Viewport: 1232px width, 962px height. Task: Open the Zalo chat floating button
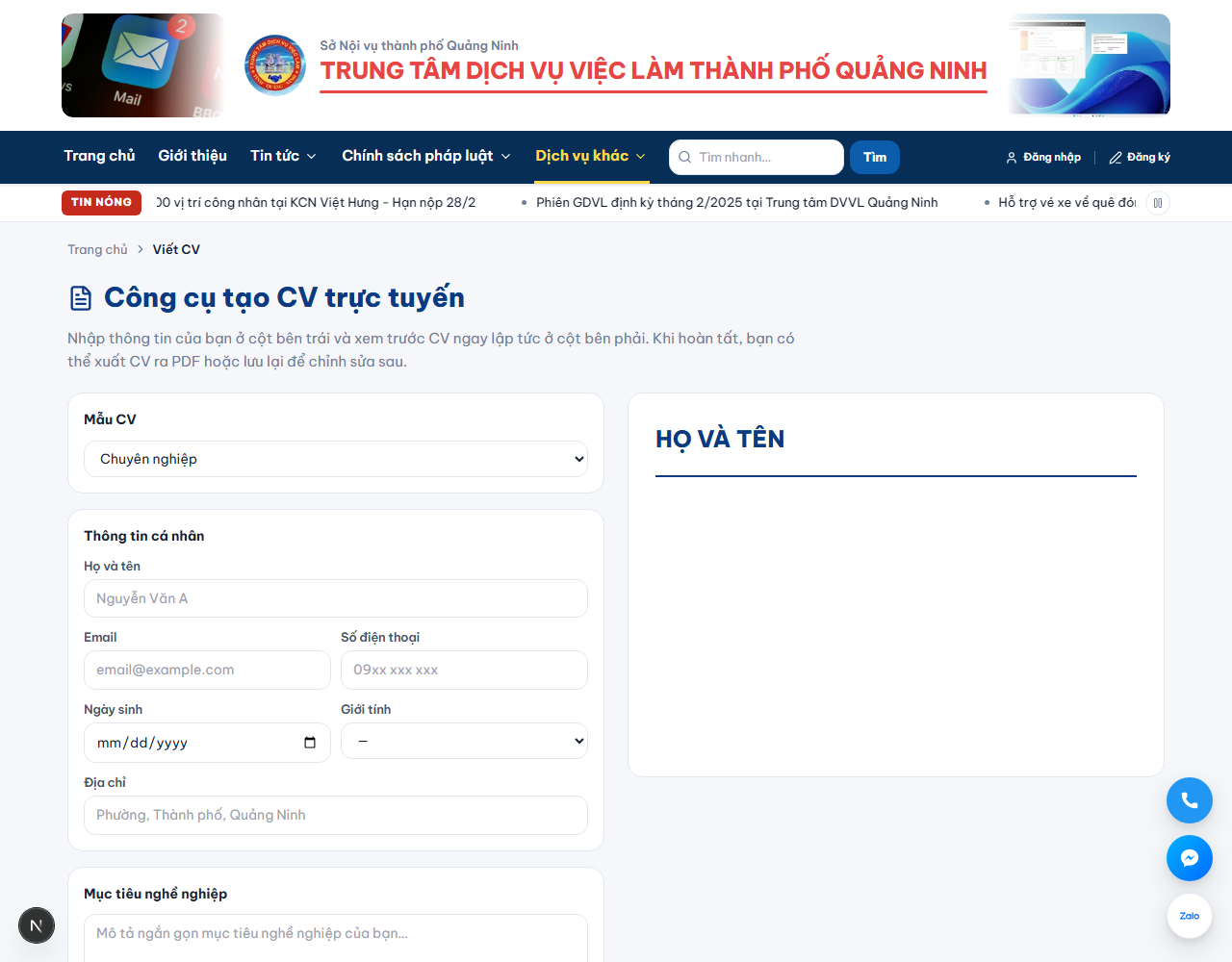tap(1190, 916)
